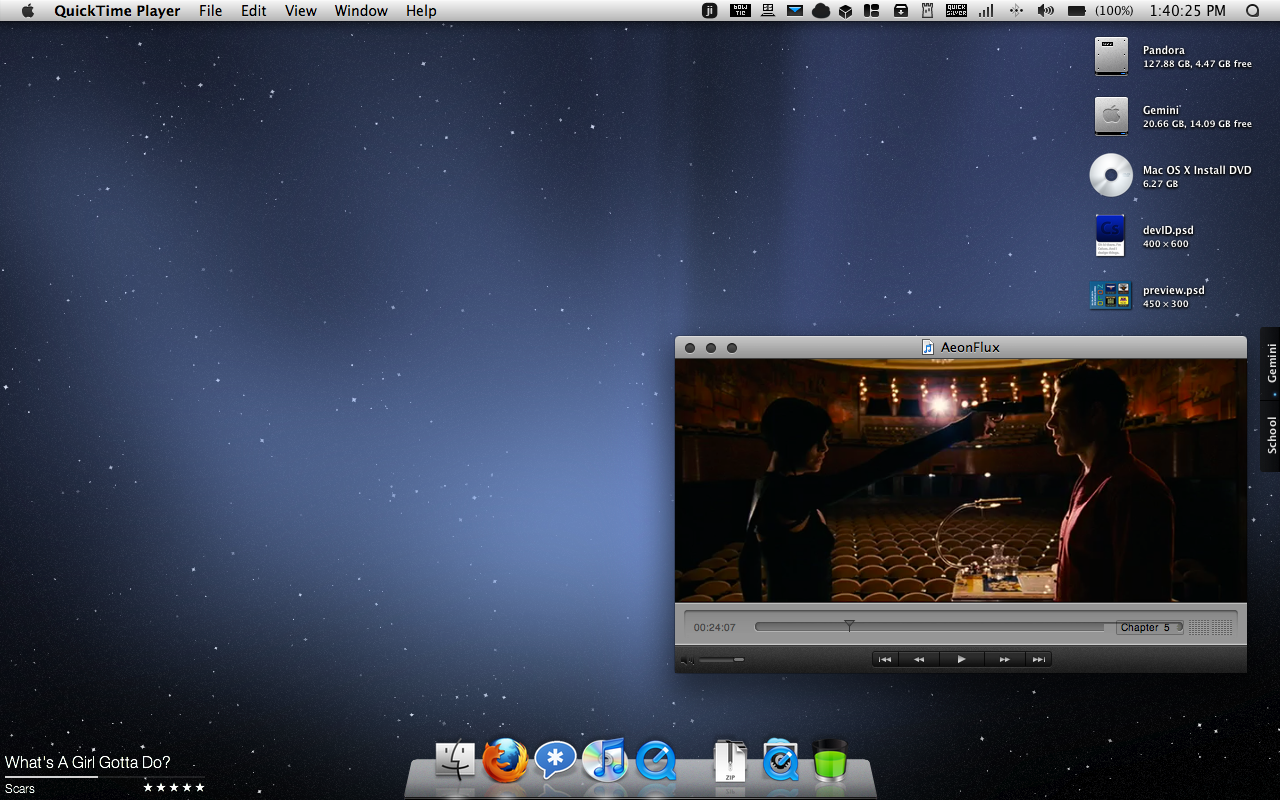Open the Gemini drive on the desktop

[x=1111, y=116]
